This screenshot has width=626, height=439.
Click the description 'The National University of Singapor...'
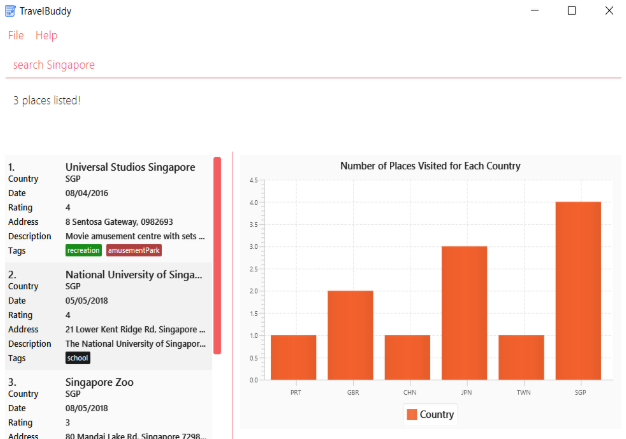coord(136,344)
